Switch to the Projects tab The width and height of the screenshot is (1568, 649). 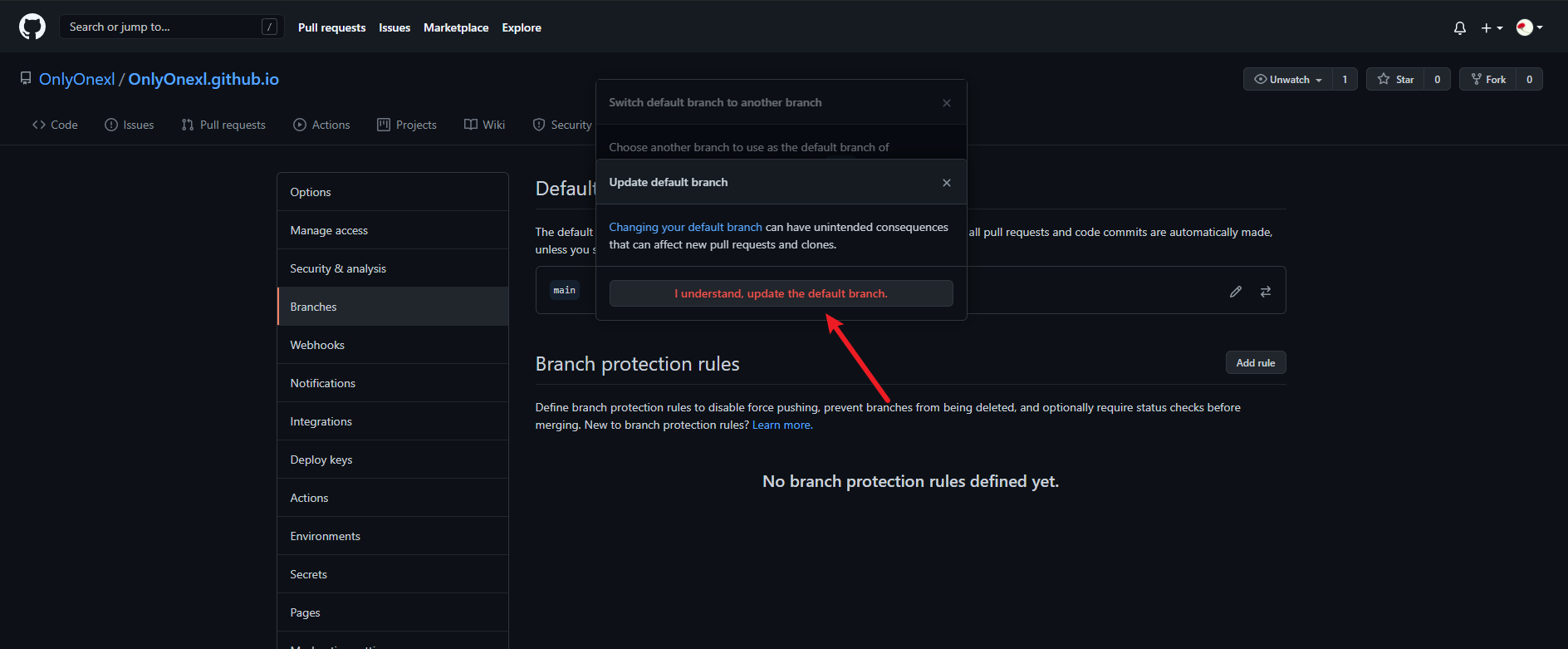[407, 125]
